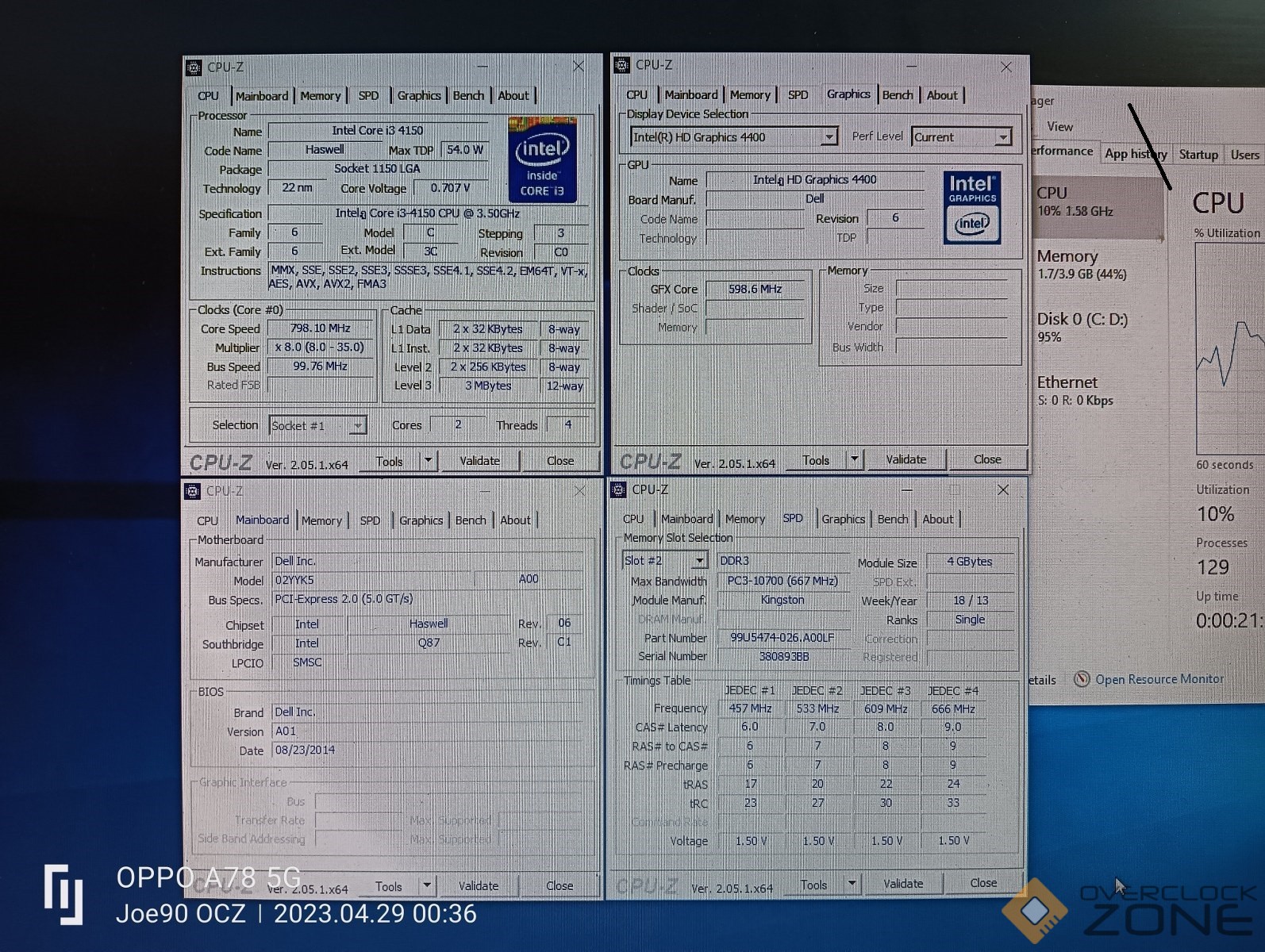The image size is (1265, 952).
Task: Expand Tools arrow in CPU window
Action: tap(429, 460)
